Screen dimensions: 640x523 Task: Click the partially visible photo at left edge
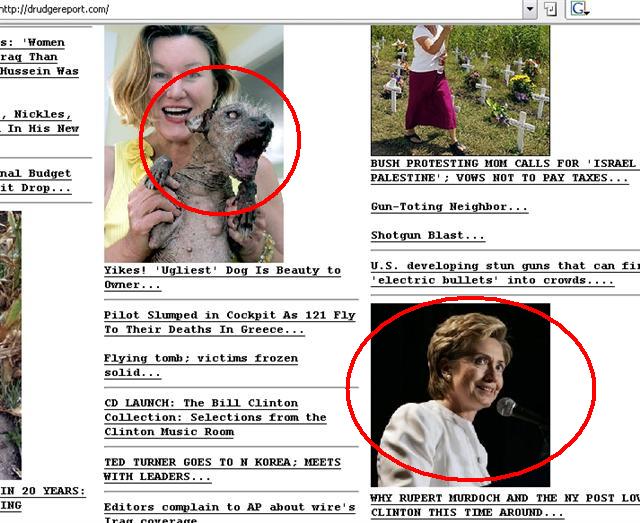[11, 345]
